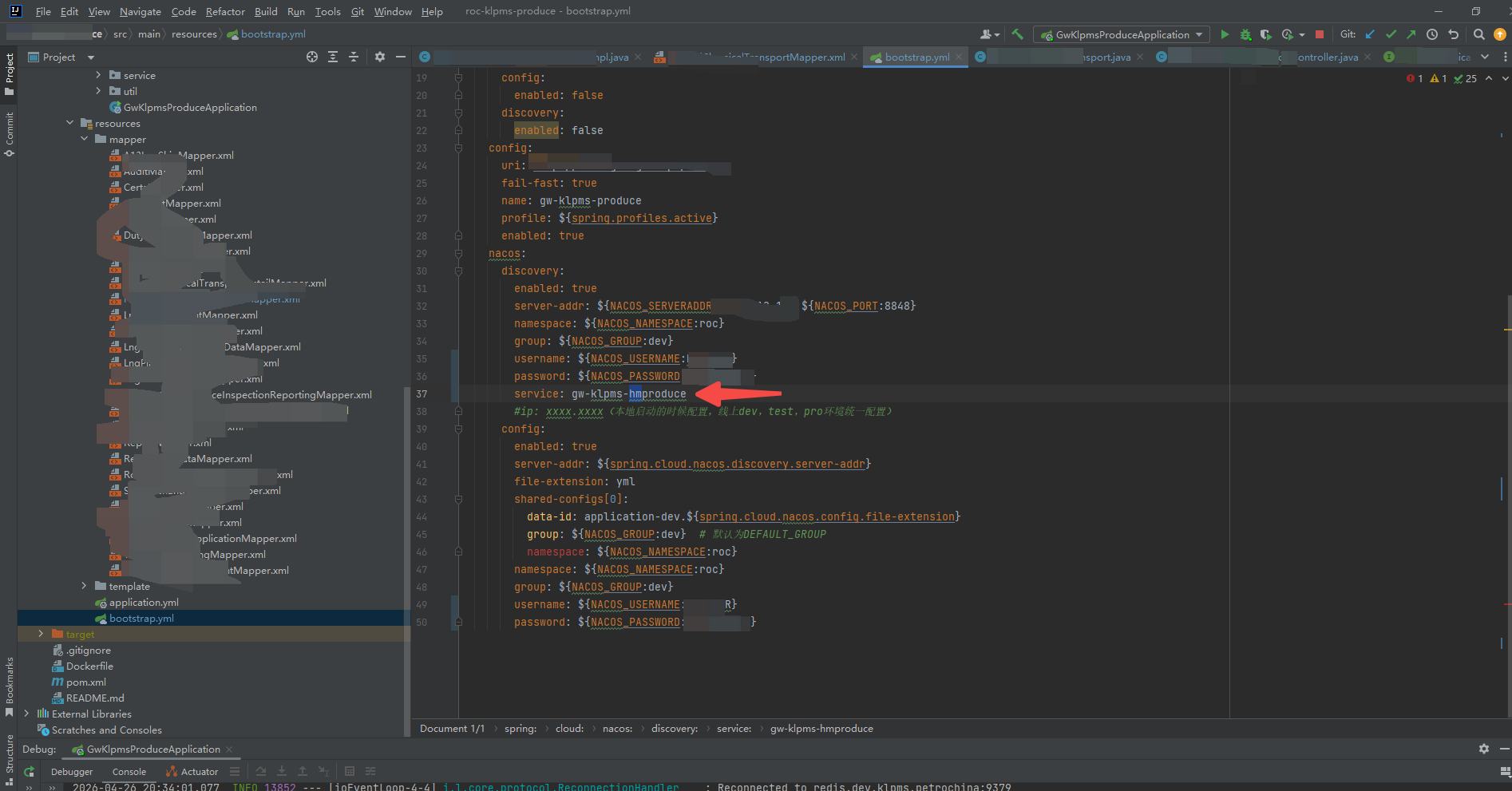Show hidden editor tabs chevron

coord(1485,57)
